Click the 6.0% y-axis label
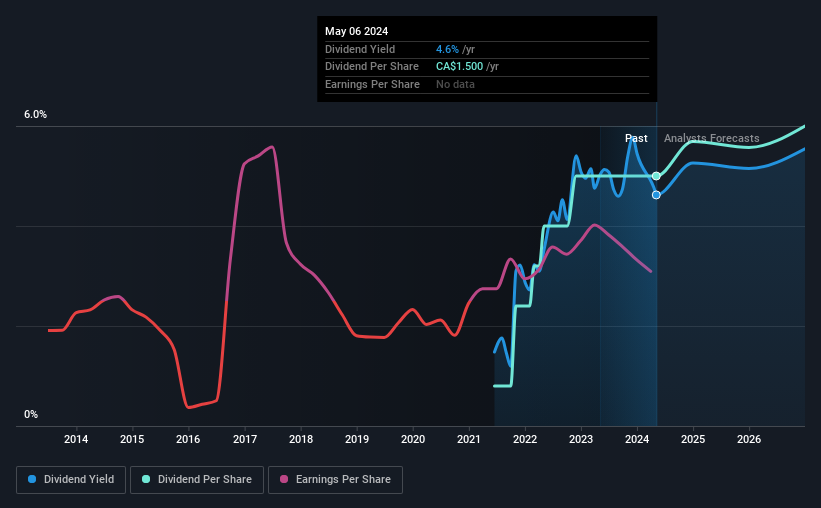Viewport: 821px width, 508px height. point(35,115)
